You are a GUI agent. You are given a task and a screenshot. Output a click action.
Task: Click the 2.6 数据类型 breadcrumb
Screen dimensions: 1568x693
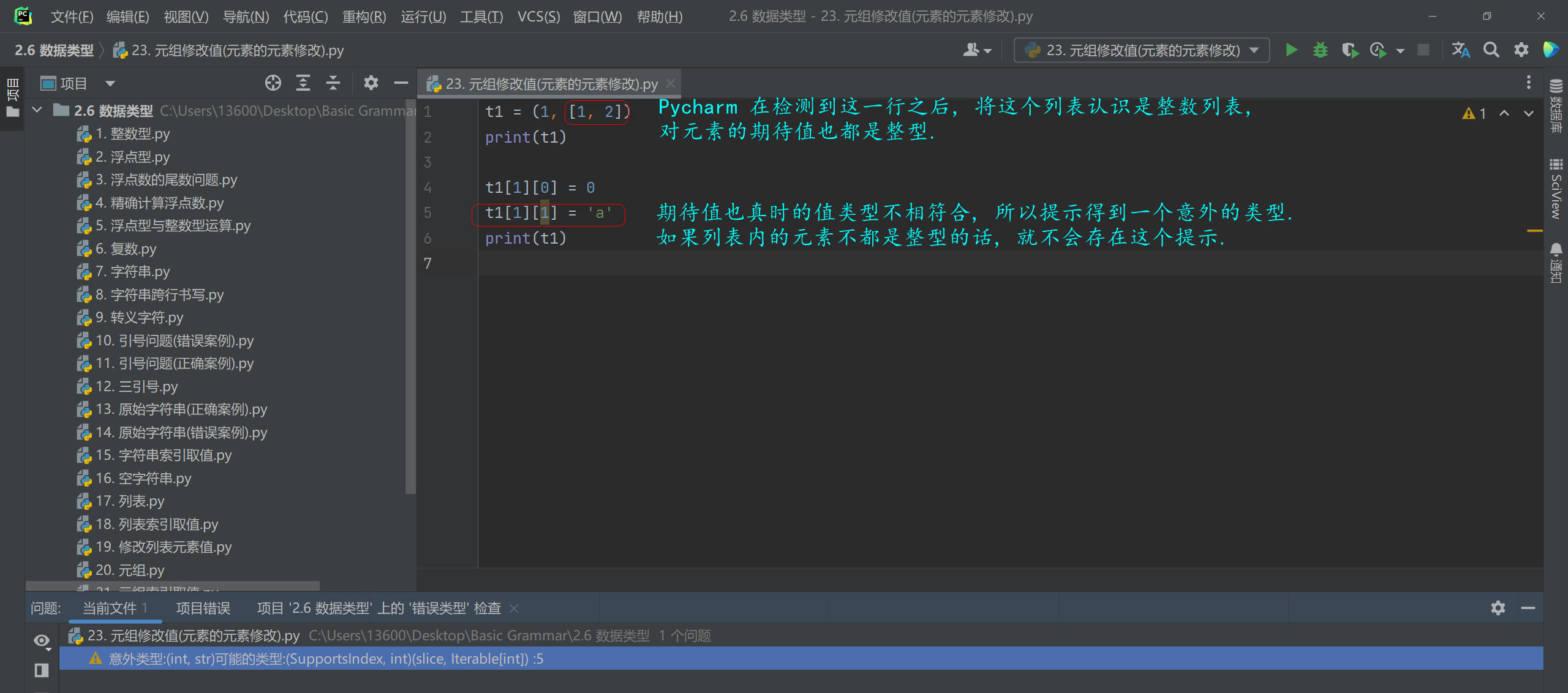(54, 50)
